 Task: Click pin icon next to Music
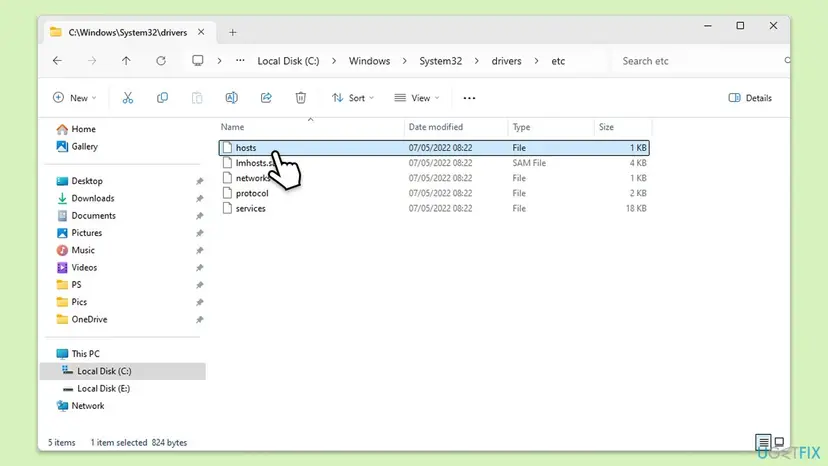point(200,250)
